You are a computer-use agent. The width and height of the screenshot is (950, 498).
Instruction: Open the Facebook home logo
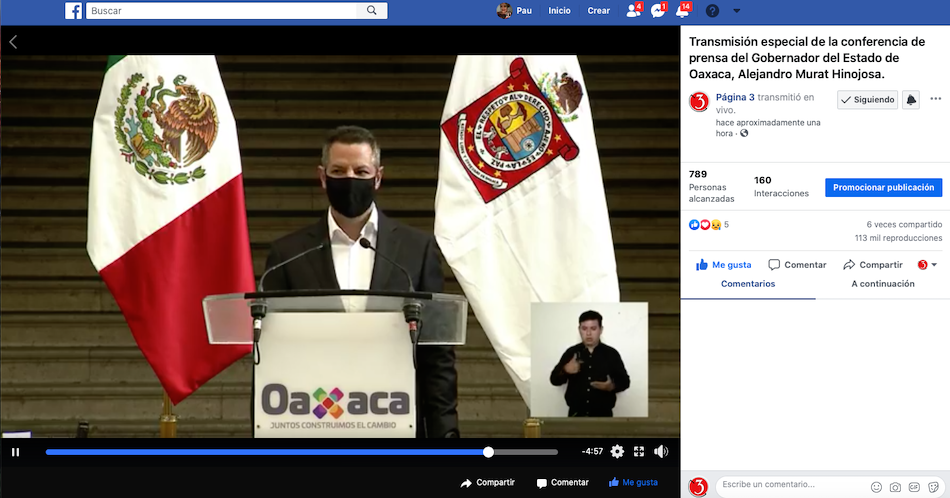73,11
